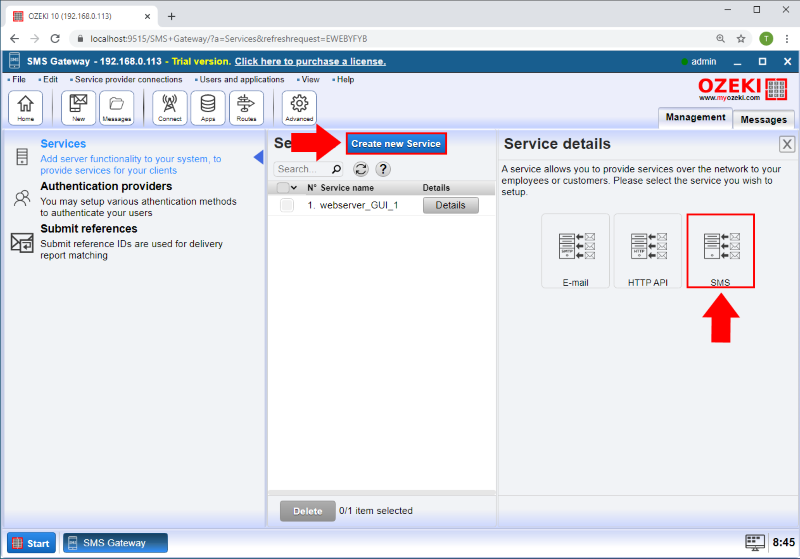Click the Delete button
Image resolution: width=800 pixels, height=559 pixels.
coord(308,511)
